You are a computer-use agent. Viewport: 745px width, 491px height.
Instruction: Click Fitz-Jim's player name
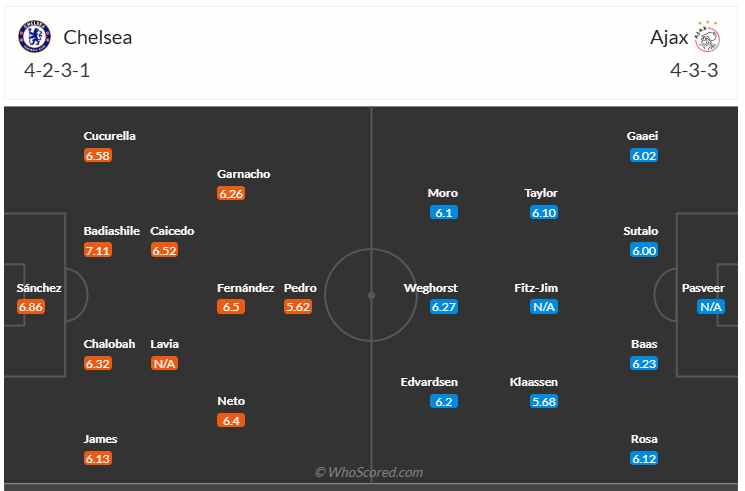tap(536, 288)
